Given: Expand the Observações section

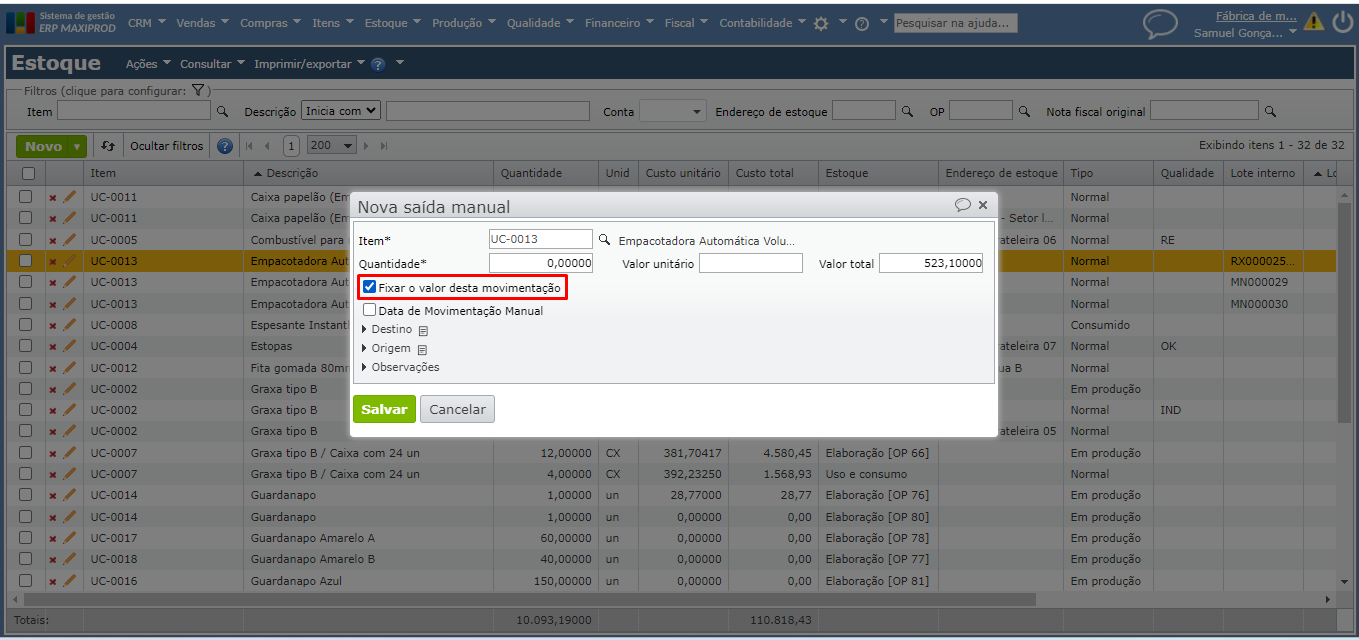Looking at the screenshot, I should [364, 367].
